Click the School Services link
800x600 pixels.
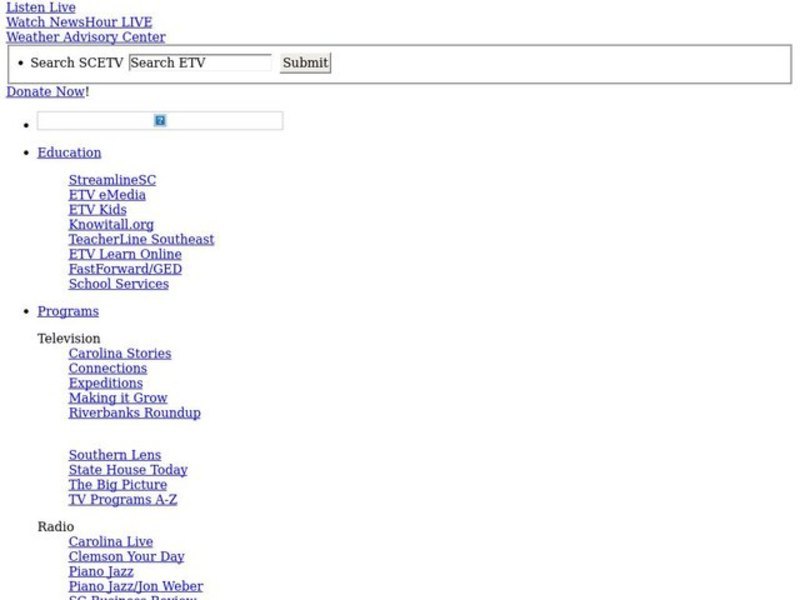[117, 283]
